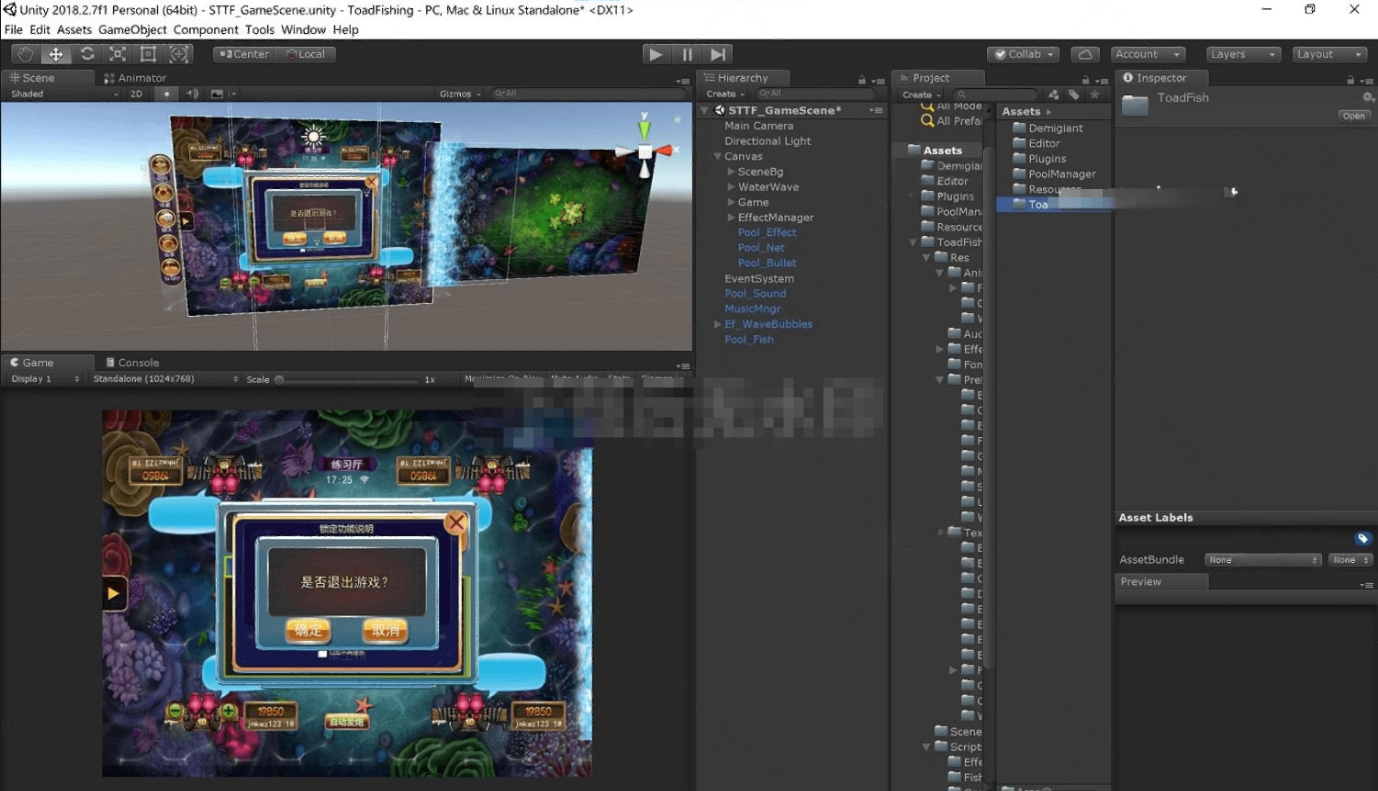The width and height of the screenshot is (1378, 791).
Task: Select Directional Light in Hierarchy
Action: (767, 141)
